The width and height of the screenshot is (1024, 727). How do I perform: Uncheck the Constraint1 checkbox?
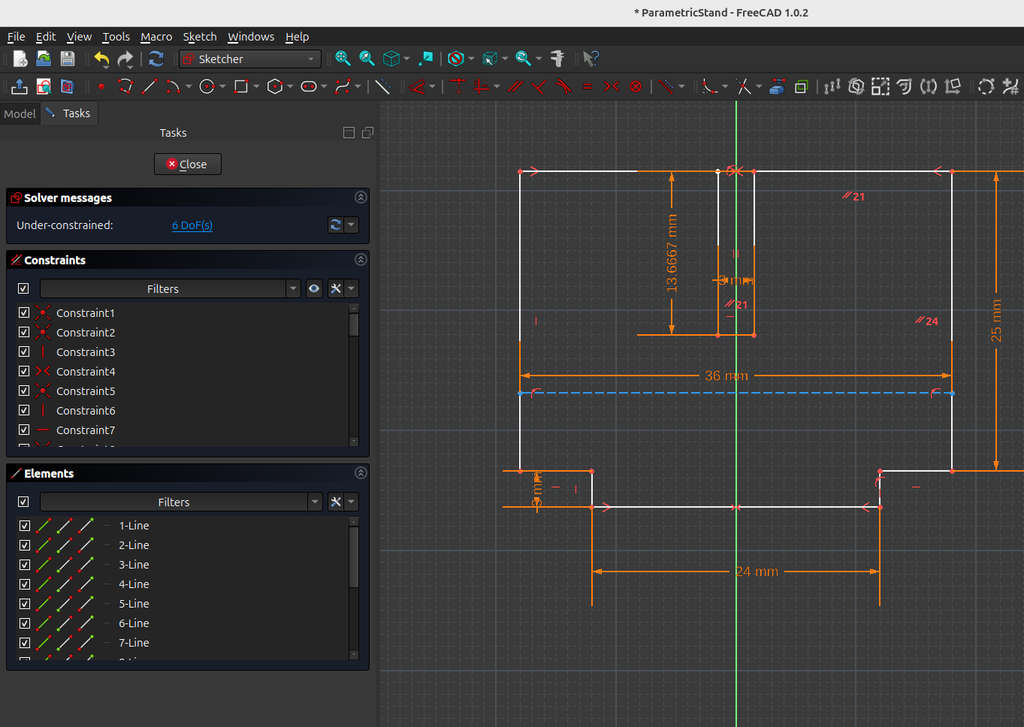[24, 313]
